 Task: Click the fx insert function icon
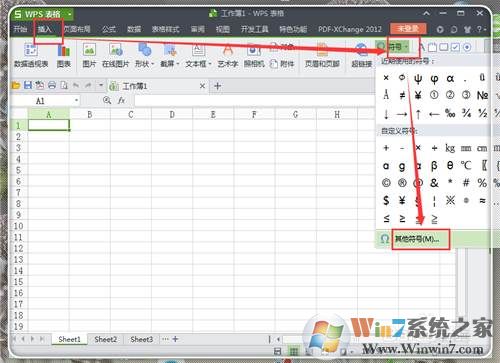tap(121, 100)
